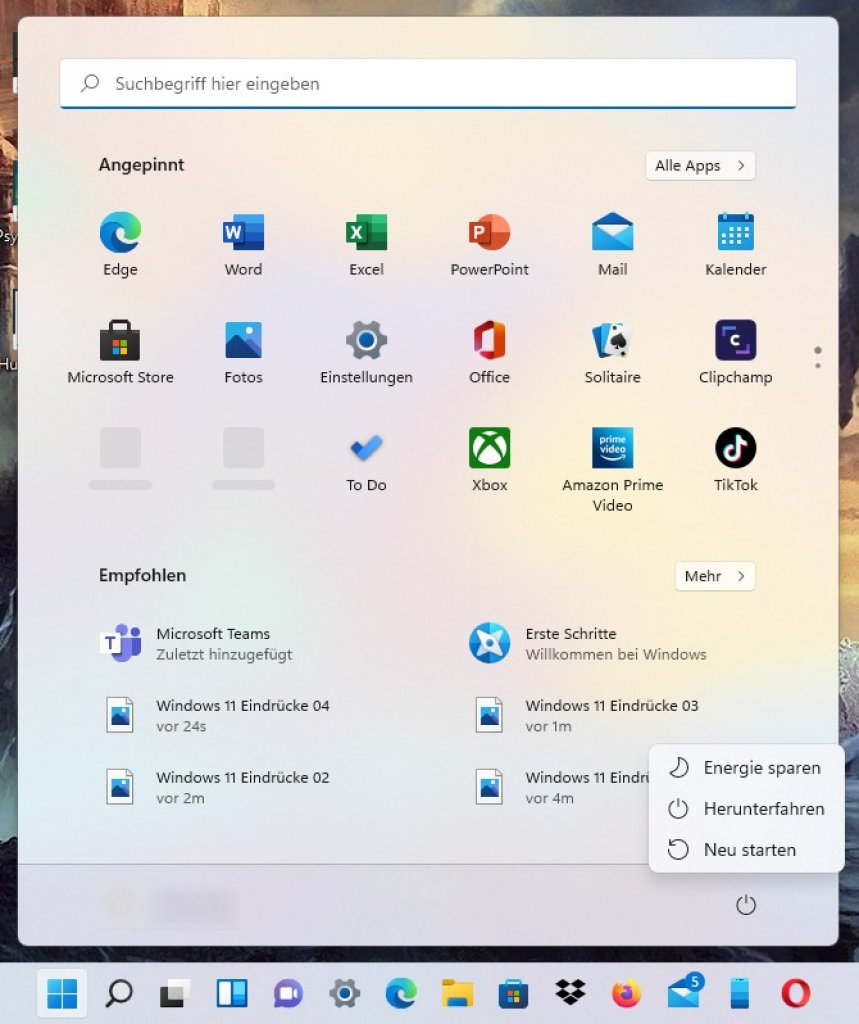Launch Dropbox from the taskbar
The height and width of the screenshot is (1024, 859).
[x=570, y=993]
